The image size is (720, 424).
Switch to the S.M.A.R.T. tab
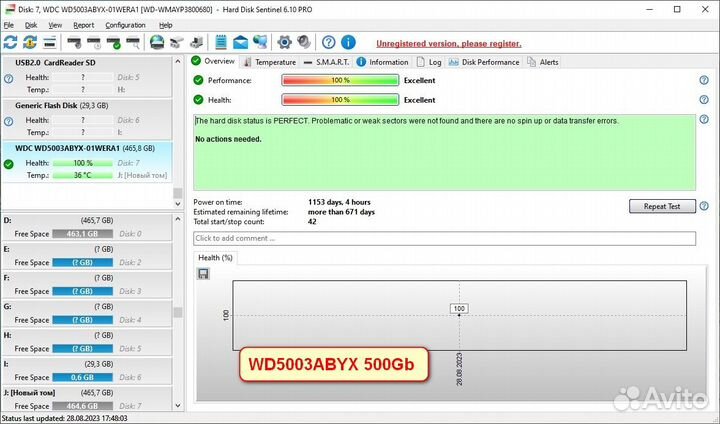[327, 62]
